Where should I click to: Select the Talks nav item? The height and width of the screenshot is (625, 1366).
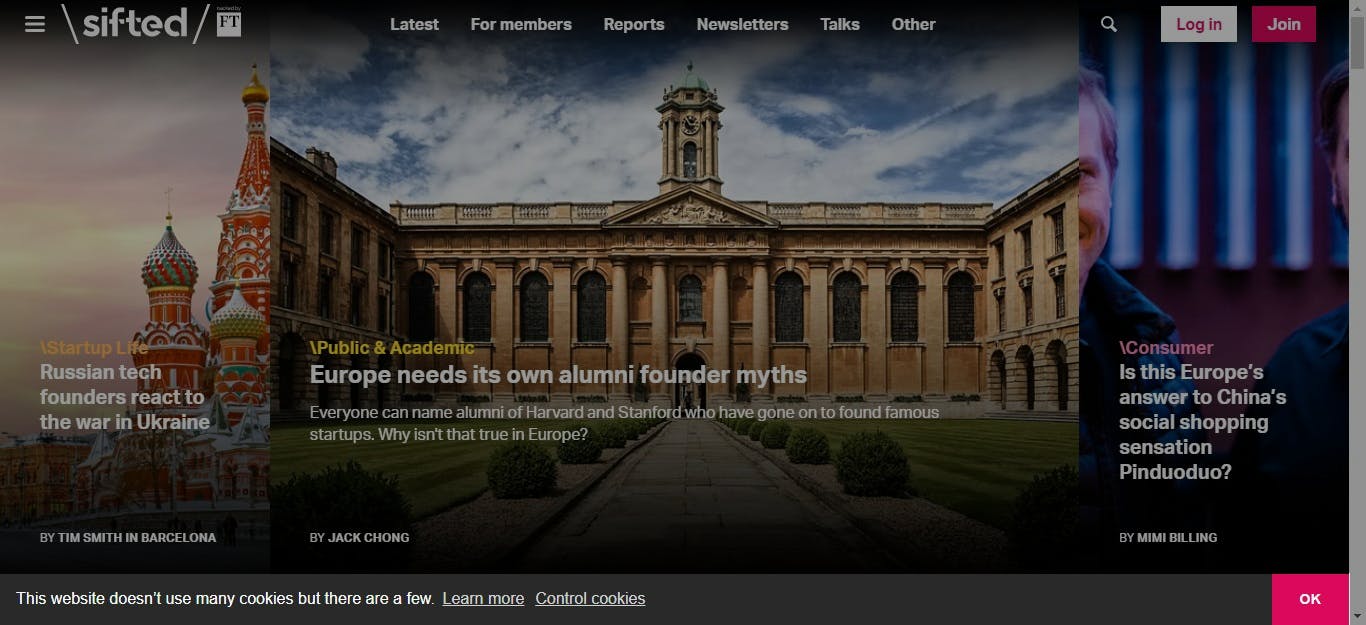click(x=840, y=24)
